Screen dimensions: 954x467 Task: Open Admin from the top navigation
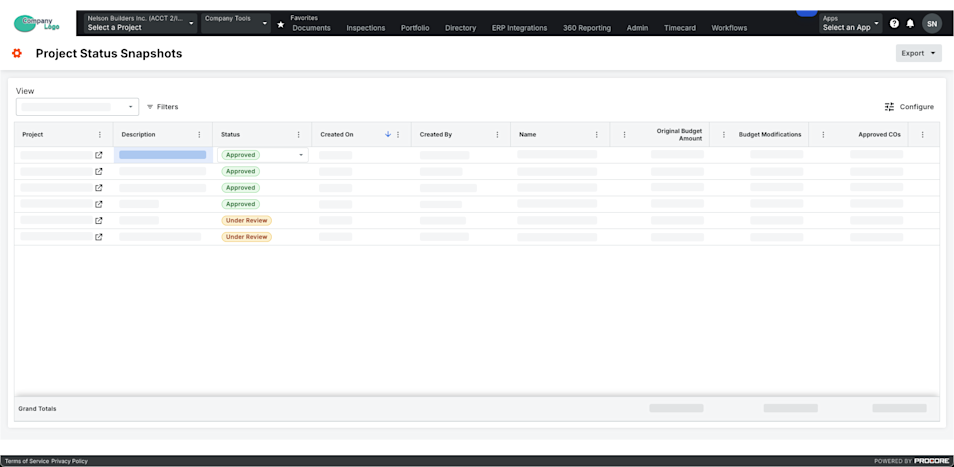pyautogui.click(x=638, y=28)
